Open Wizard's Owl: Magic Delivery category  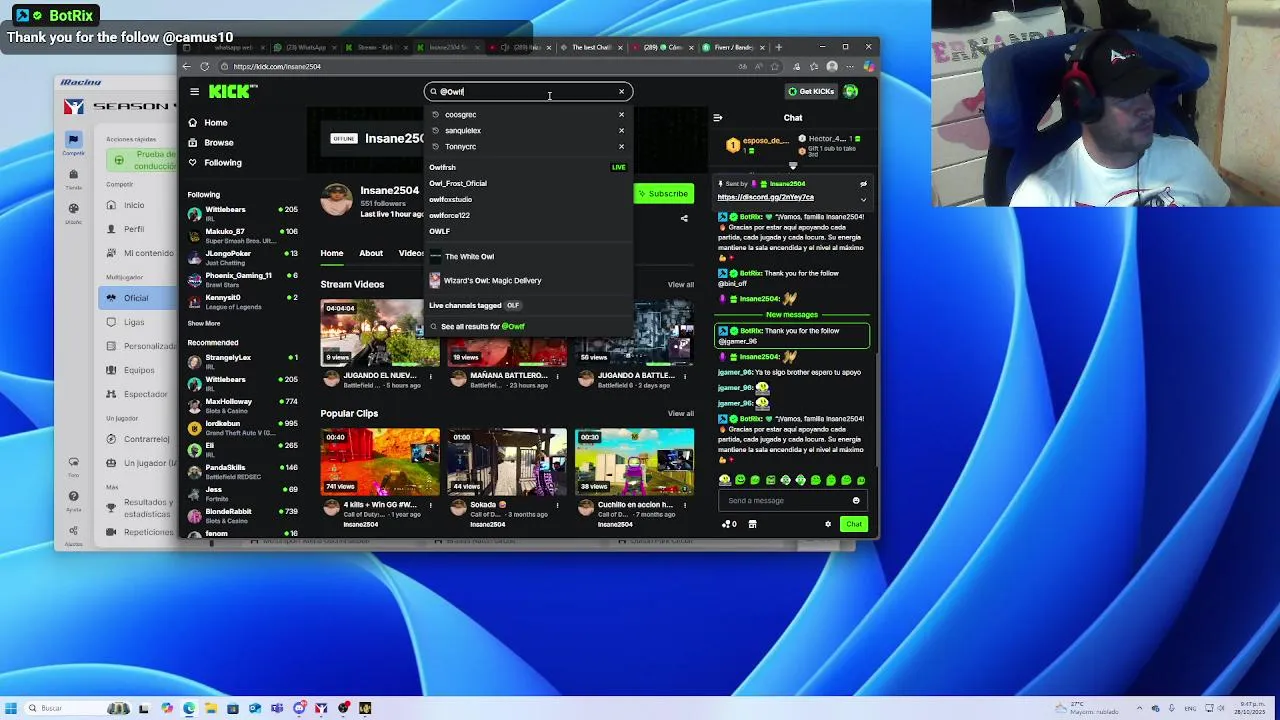click(528, 280)
